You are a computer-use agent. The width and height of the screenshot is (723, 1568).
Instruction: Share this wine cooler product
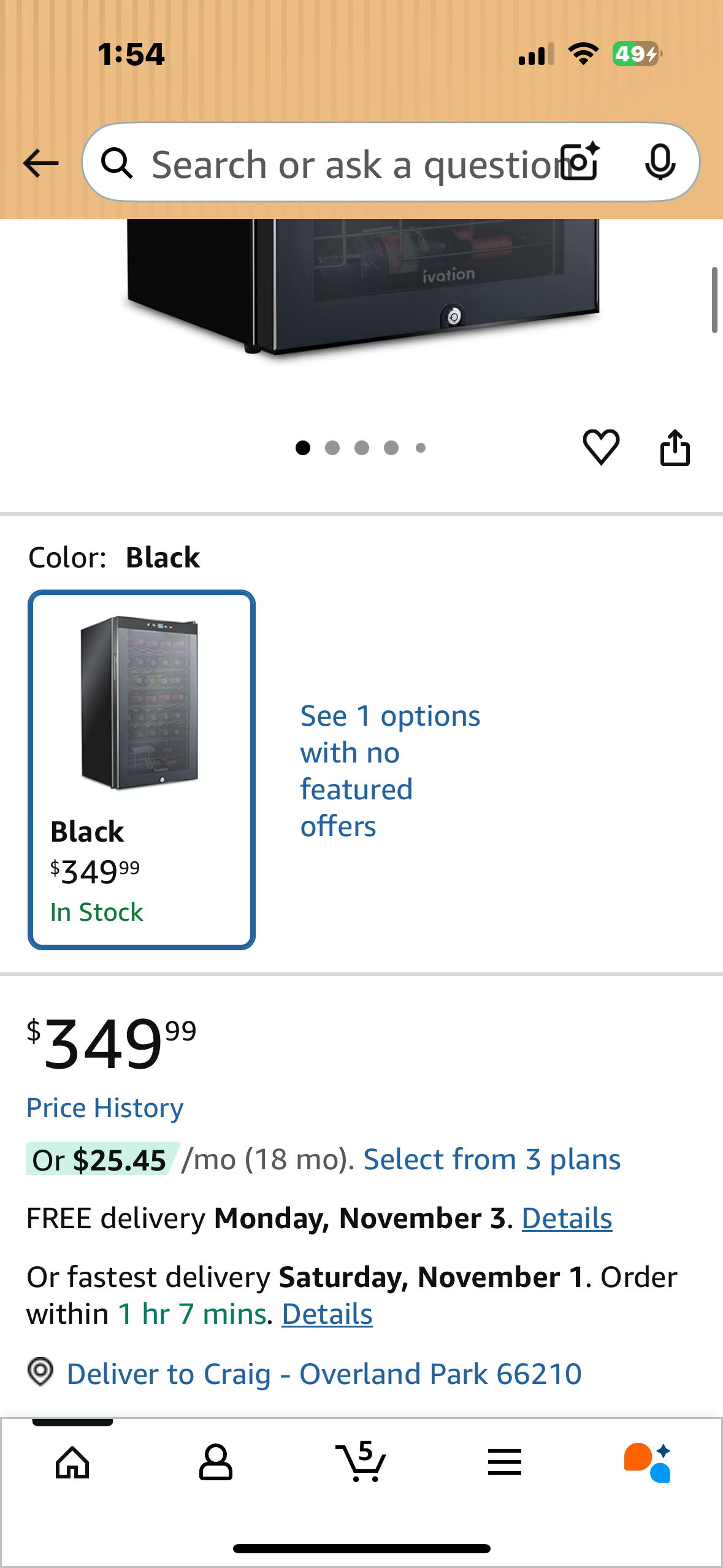click(x=676, y=447)
